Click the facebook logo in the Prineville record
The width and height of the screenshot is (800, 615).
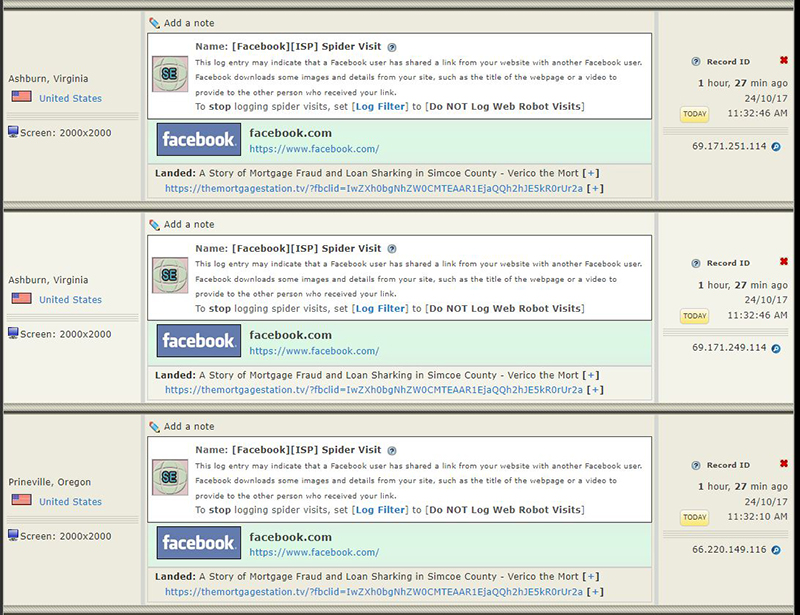[x=198, y=543]
